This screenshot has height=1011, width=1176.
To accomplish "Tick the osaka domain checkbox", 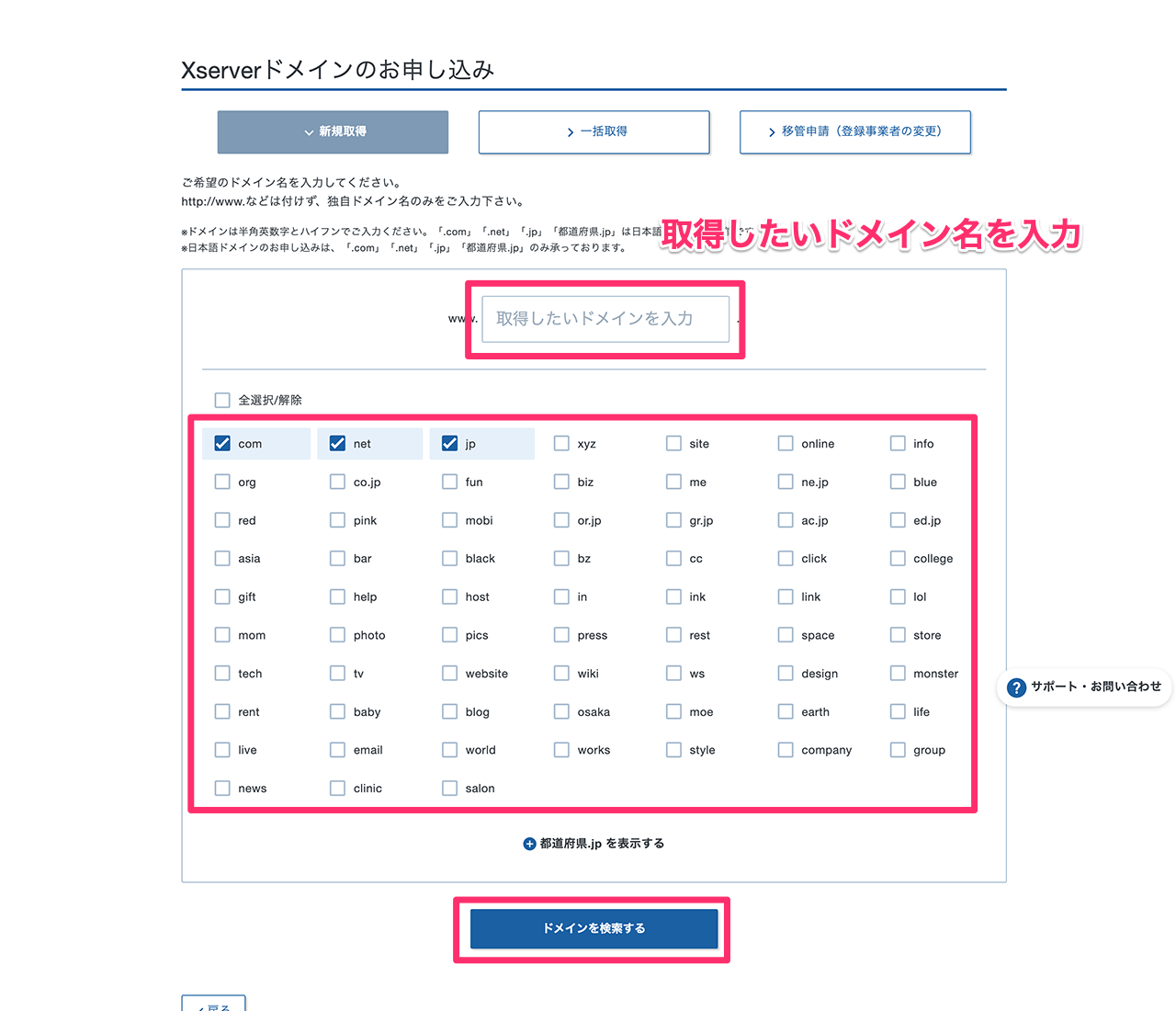I will (x=561, y=711).
